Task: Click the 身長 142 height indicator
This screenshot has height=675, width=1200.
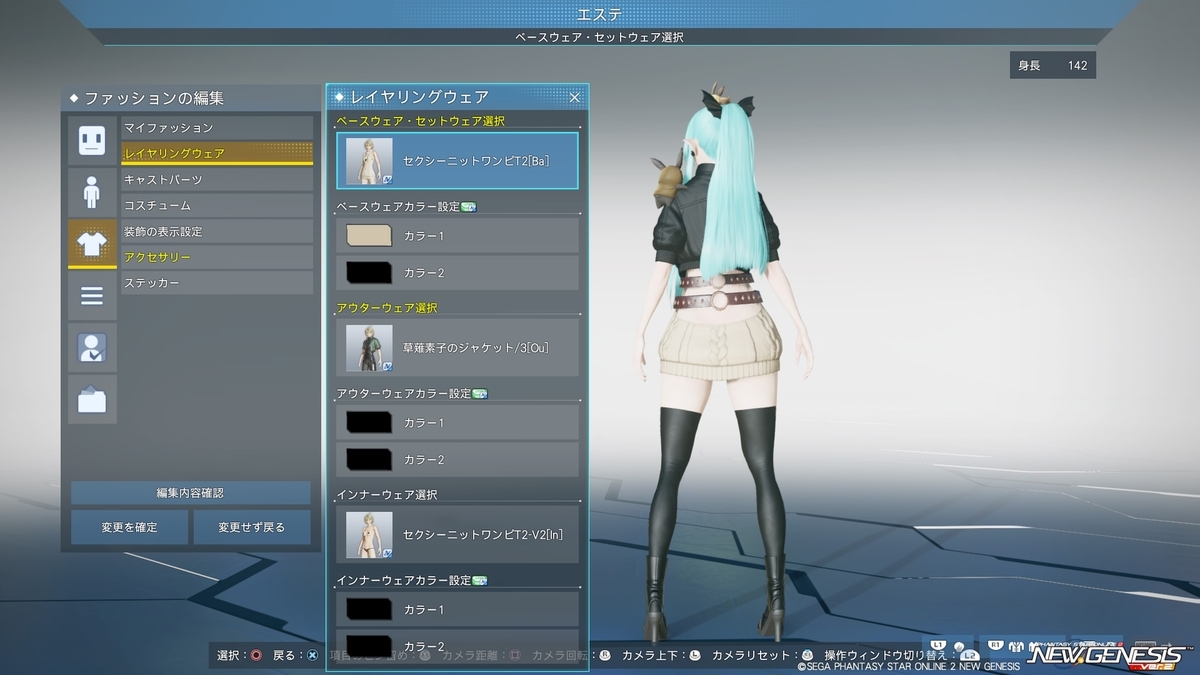Action: click(1053, 66)
